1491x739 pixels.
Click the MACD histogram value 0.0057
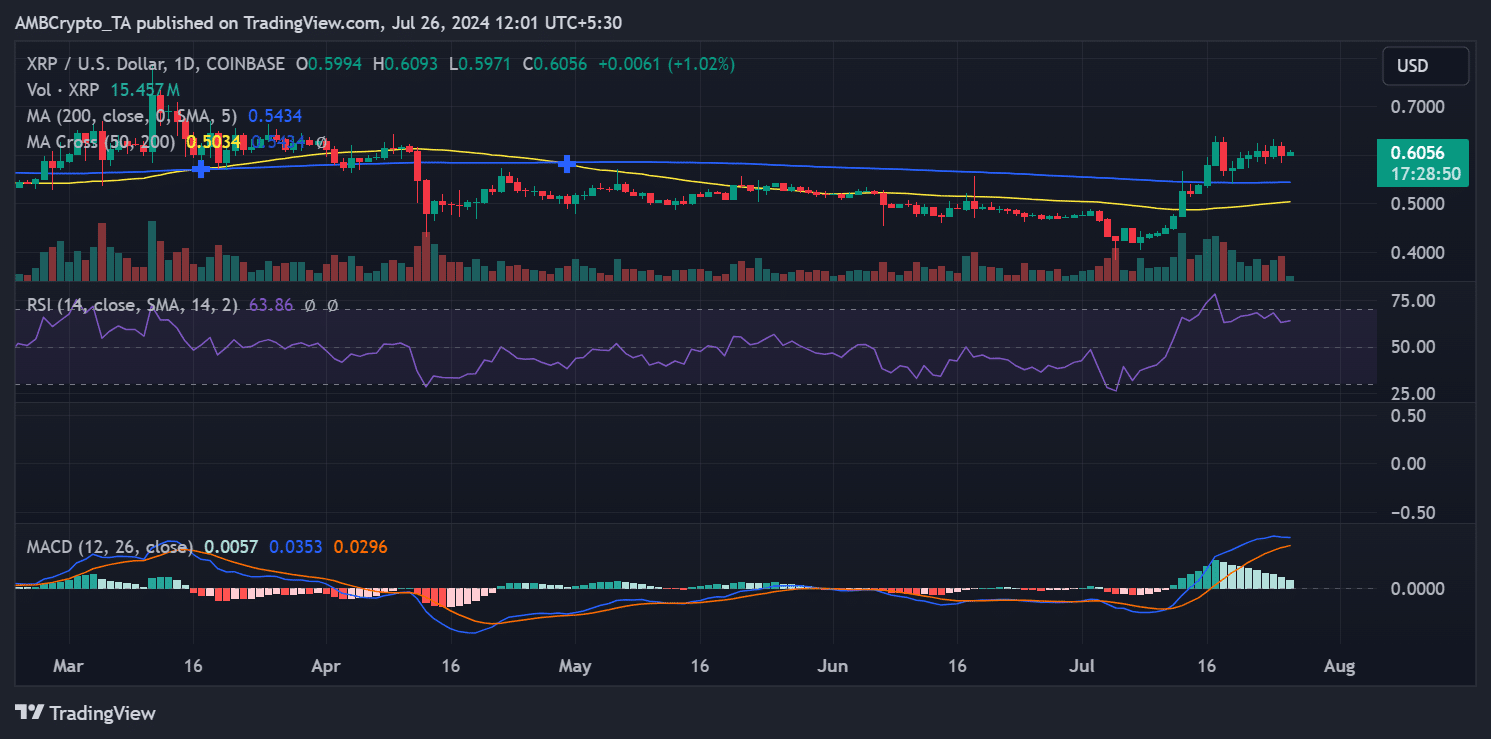click(231, 547)
